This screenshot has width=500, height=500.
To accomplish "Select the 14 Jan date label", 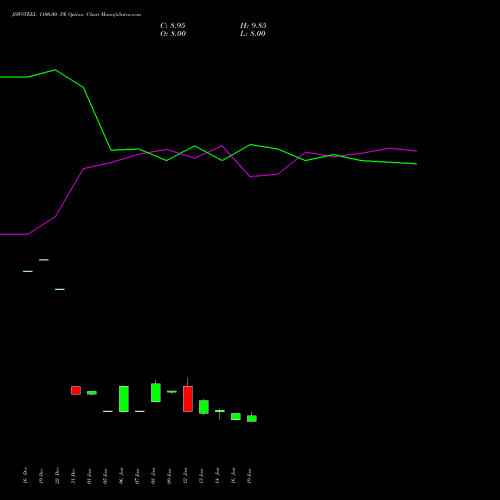I will (217, 476).
